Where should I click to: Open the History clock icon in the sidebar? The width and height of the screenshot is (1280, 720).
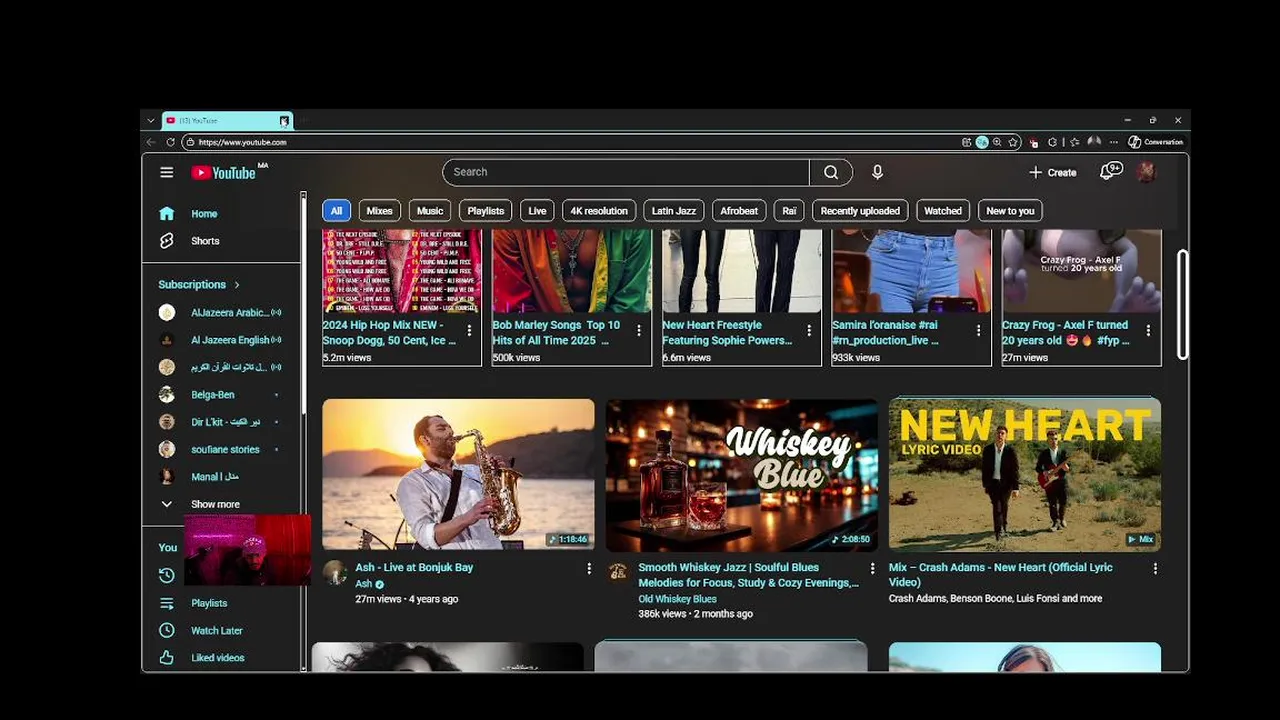(x=166, y=575)
